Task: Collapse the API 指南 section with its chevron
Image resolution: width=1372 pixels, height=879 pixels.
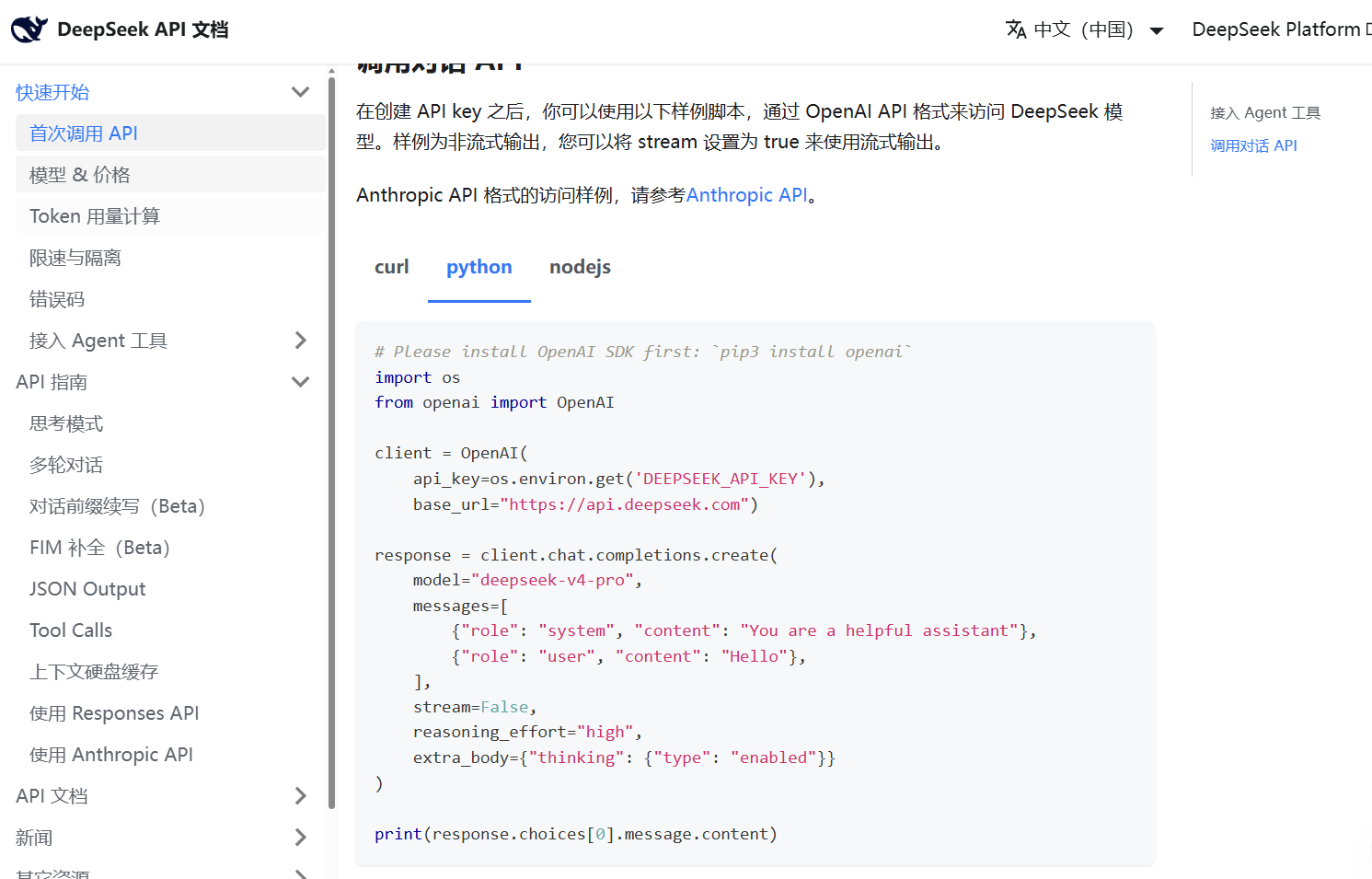Action: (300, 382)
